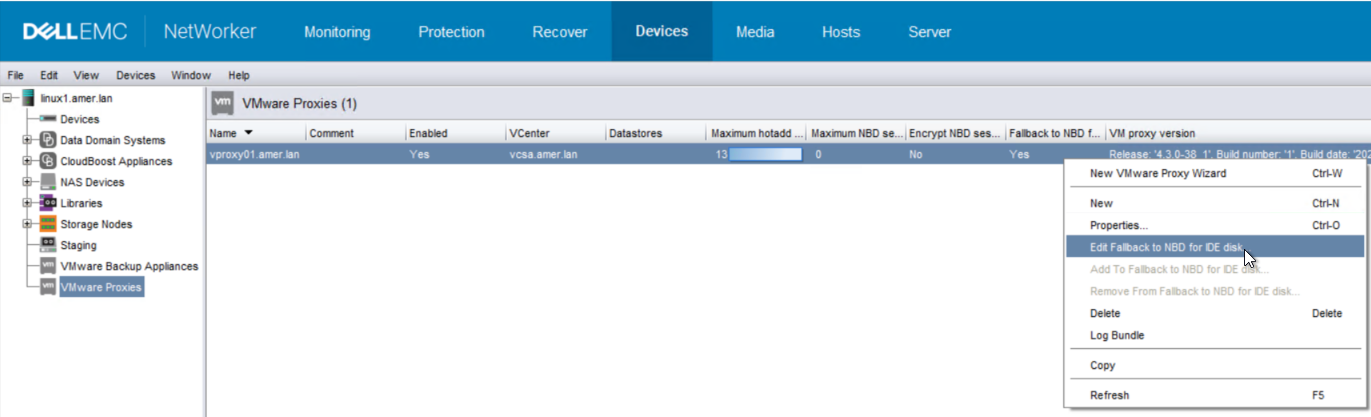This screenshot has width=1371, height=417.
Task: Sort by the Comment column header
Action: pyautogui.click(x=356, y=133)
